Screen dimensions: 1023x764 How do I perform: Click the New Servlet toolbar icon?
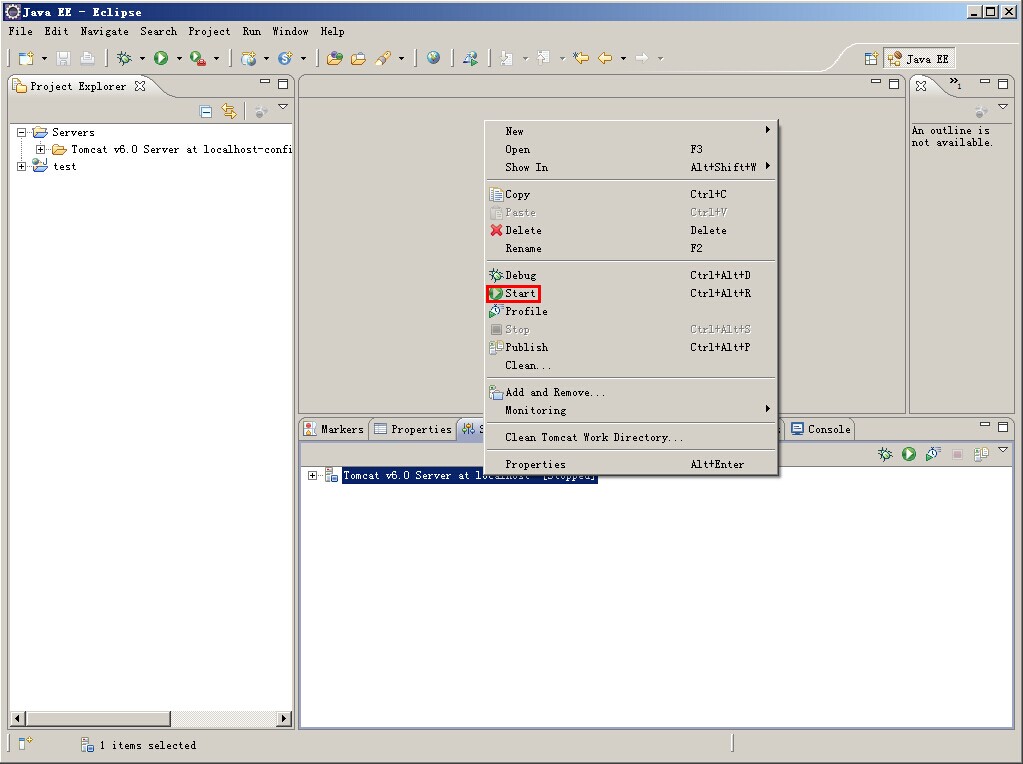coord(285,59)
